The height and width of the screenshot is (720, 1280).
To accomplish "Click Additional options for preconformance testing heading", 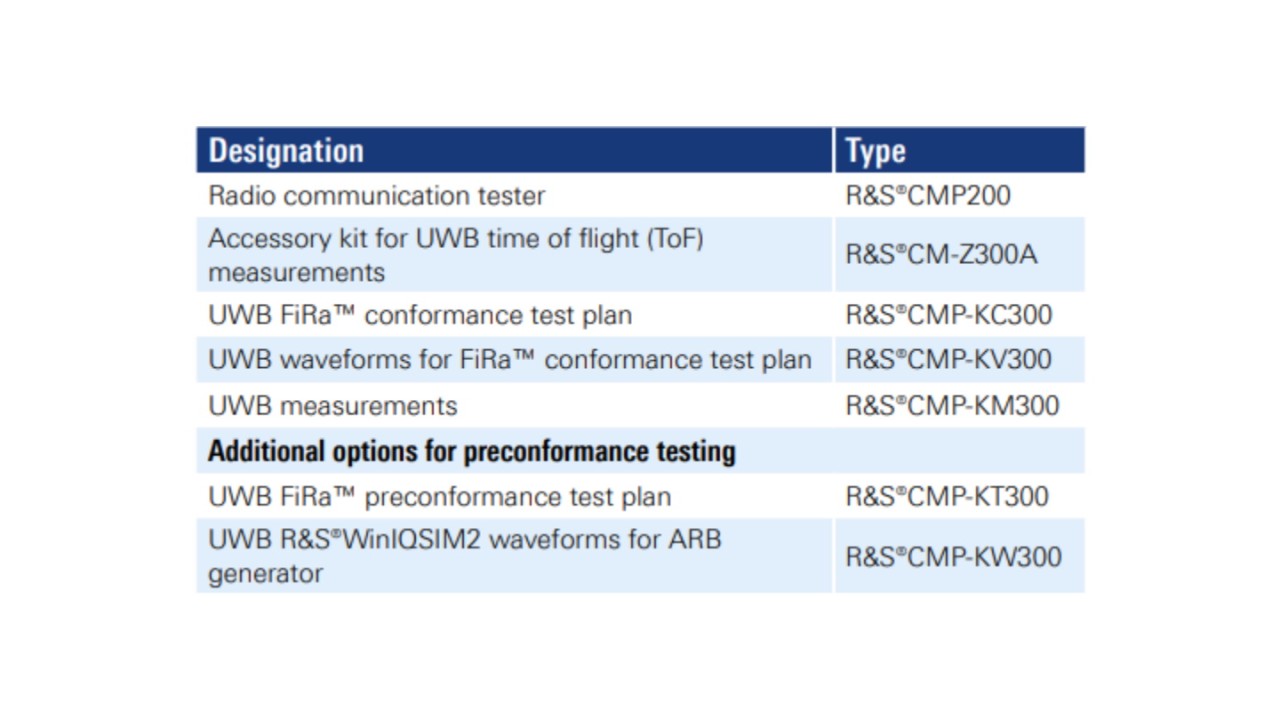I will [x=472, y=451].
